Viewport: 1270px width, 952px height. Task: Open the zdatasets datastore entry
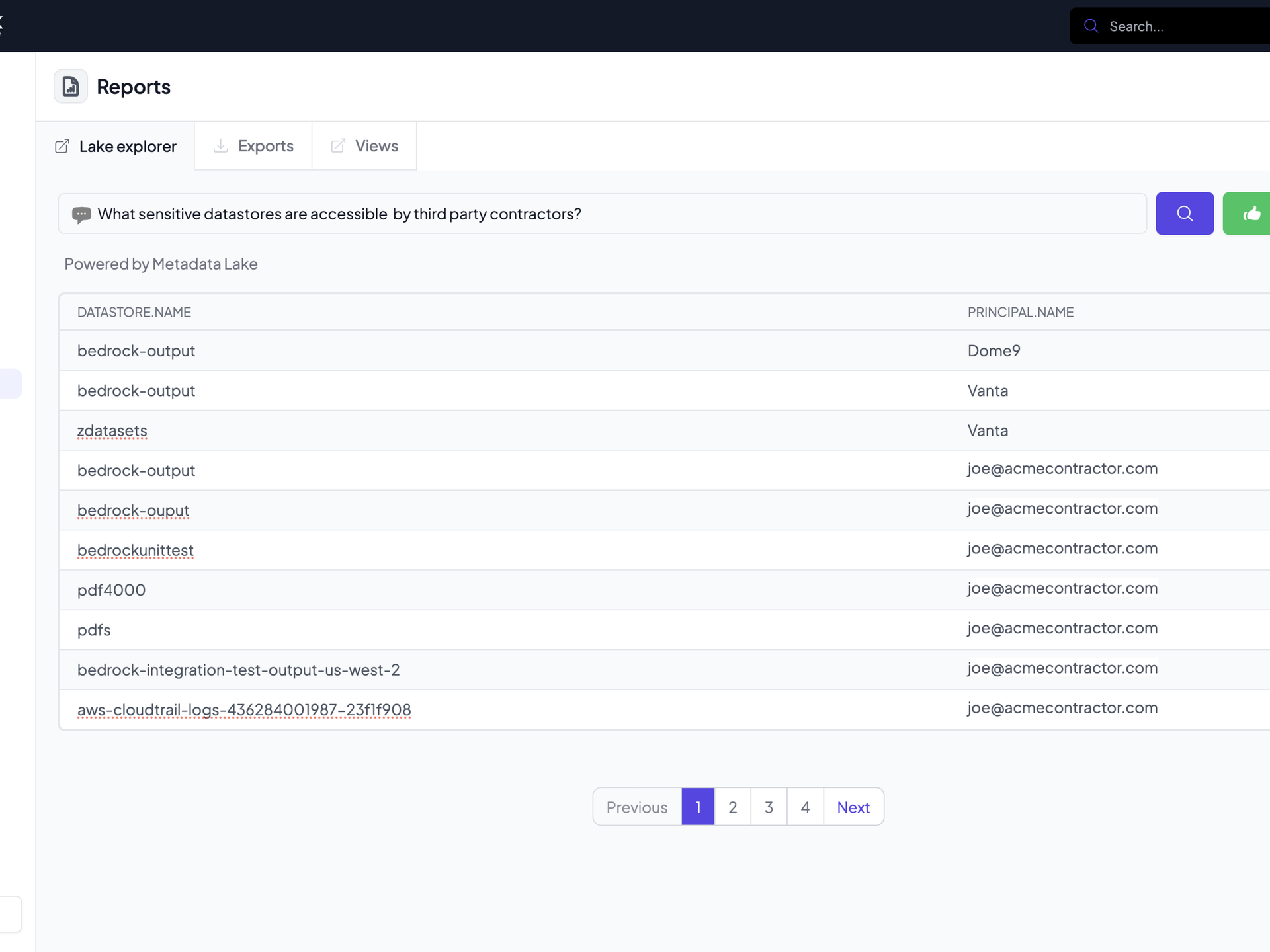point(112,431)
